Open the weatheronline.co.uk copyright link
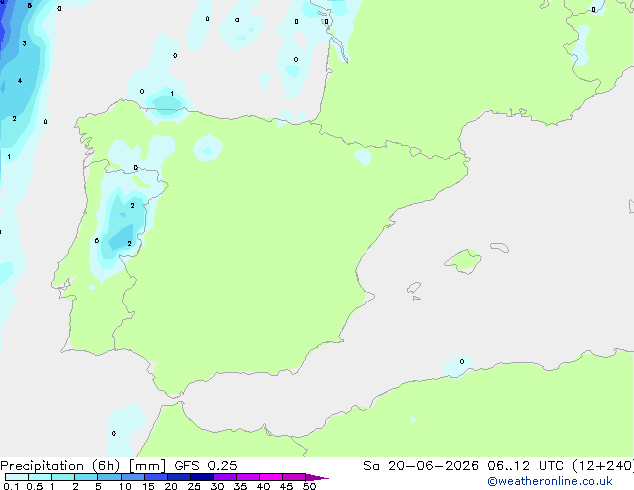The width and height of the screenshot is (634, 490). [x=550, y=481]
